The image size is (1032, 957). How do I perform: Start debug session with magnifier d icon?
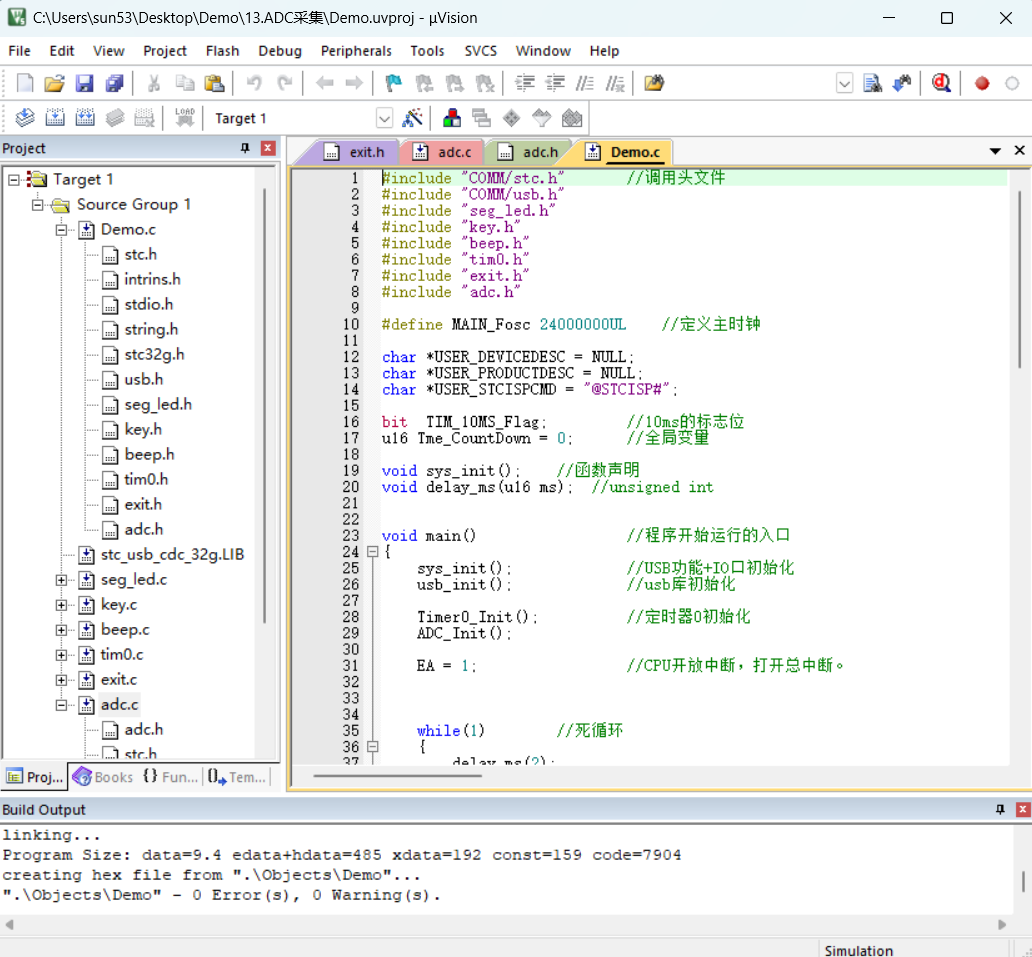[941, 84]
